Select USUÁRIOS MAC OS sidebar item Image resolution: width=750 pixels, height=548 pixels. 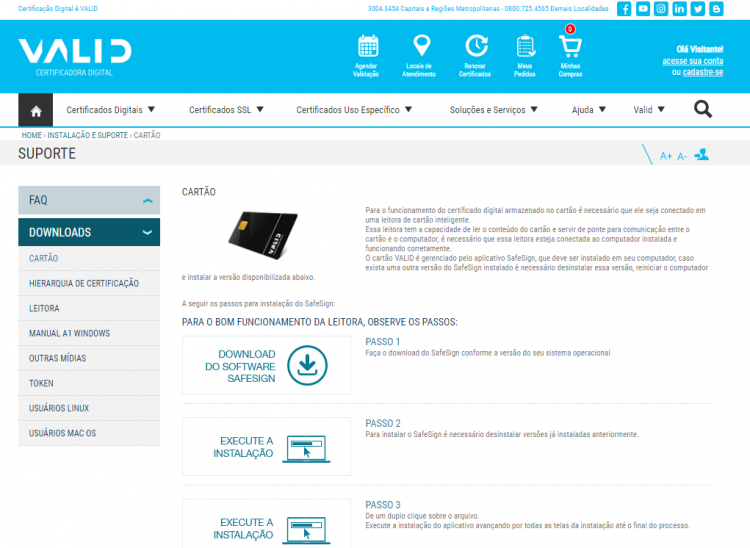tap(89, 433)
